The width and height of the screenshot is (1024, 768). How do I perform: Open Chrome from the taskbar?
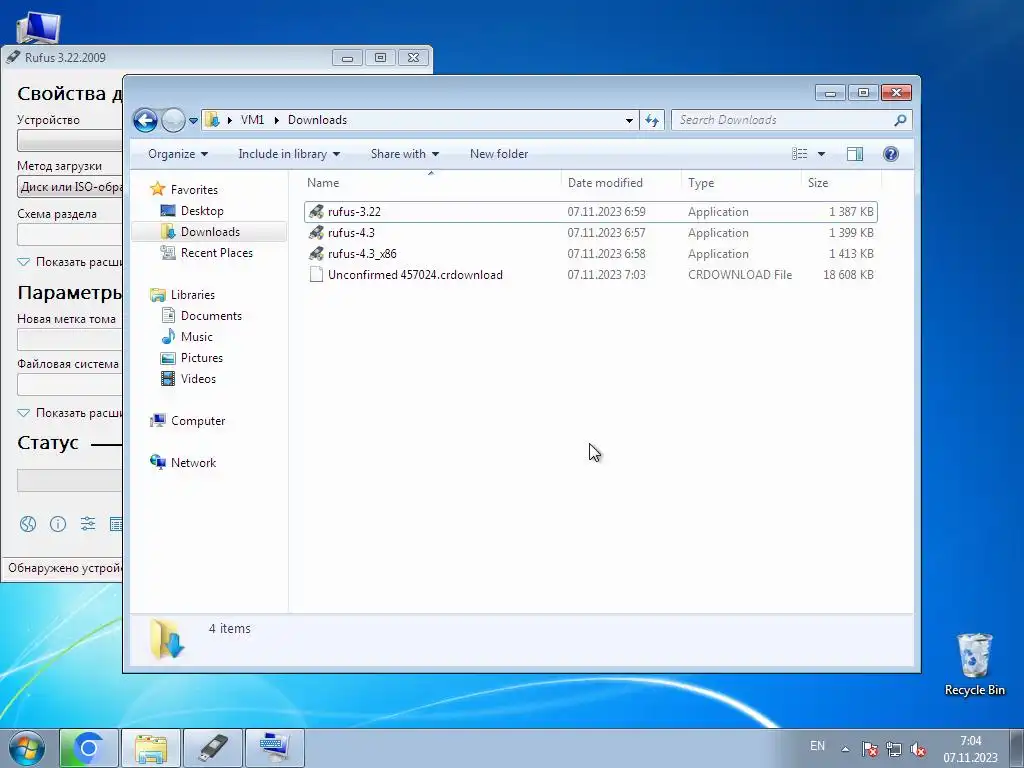(x=89, y=748)
